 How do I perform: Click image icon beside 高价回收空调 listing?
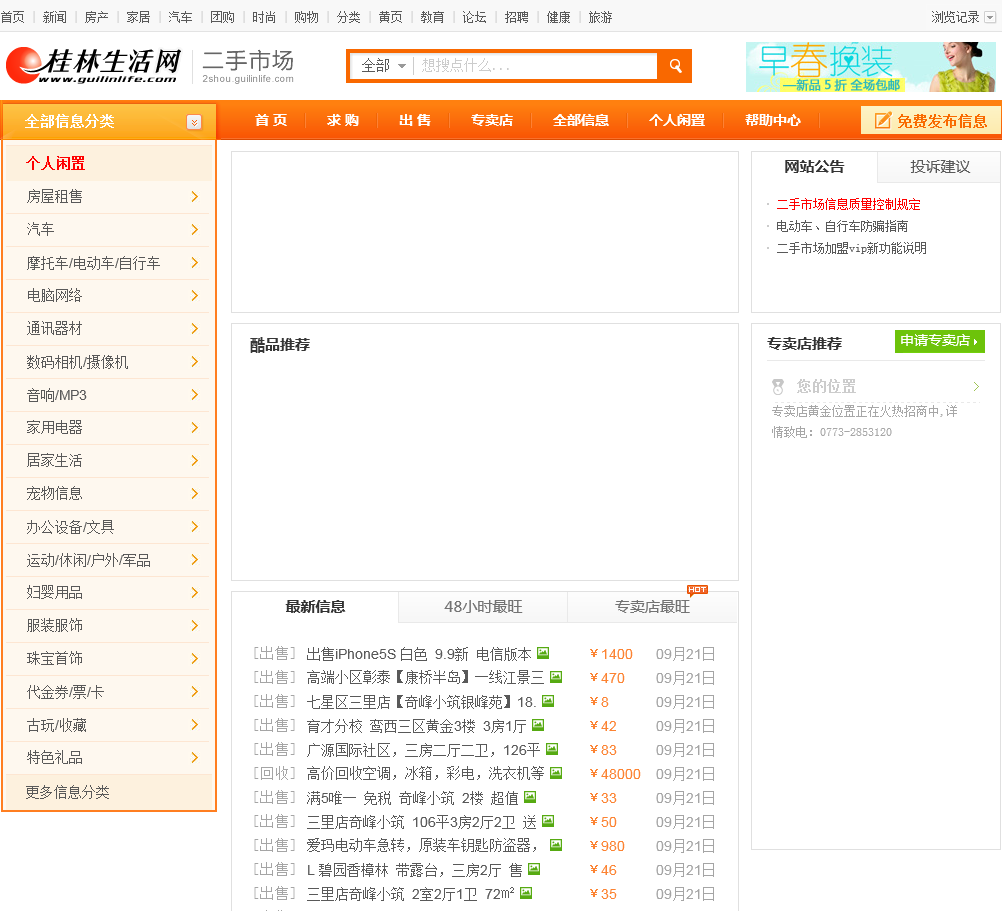point(556,772)
